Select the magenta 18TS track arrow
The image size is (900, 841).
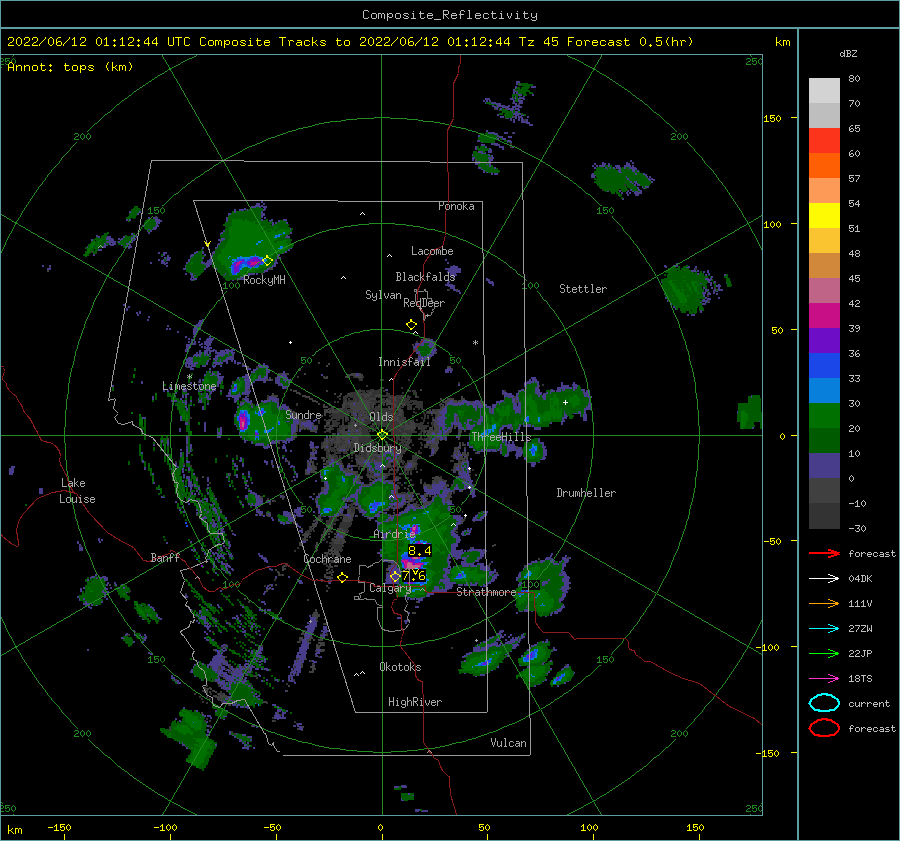[x=824, y=679]
